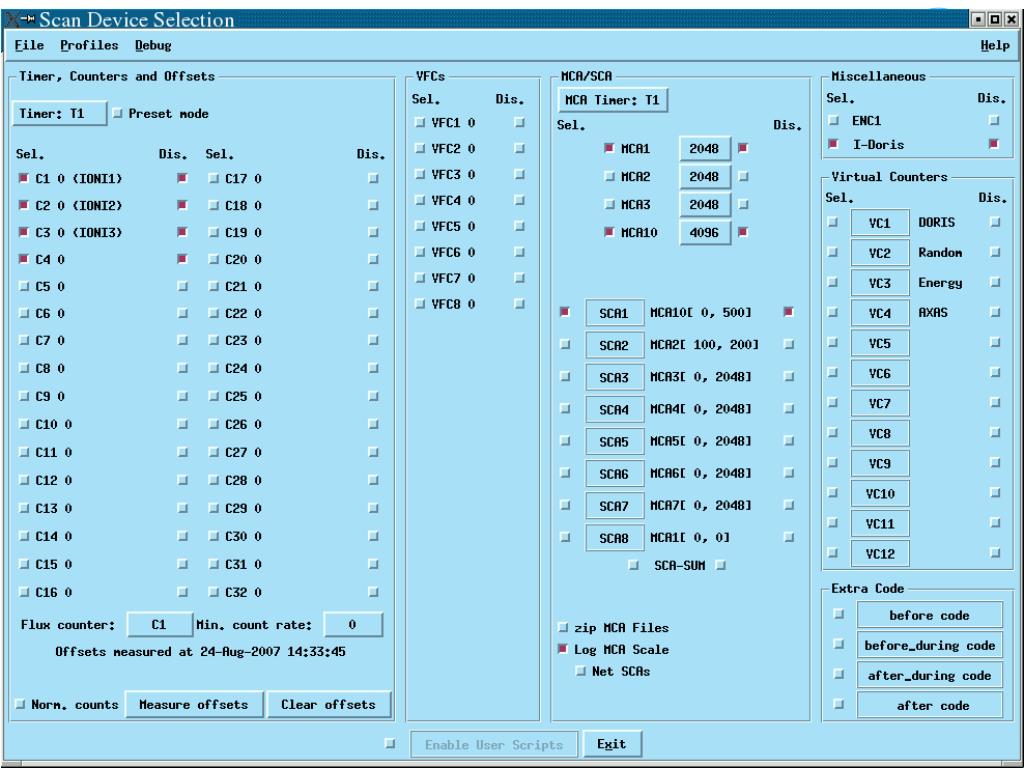The width and height of the screenshot is (1024, 768).
Task: Select VC4 AXAS Sel. checkbox
Action: pyautogui.click(x=833, y=312)
